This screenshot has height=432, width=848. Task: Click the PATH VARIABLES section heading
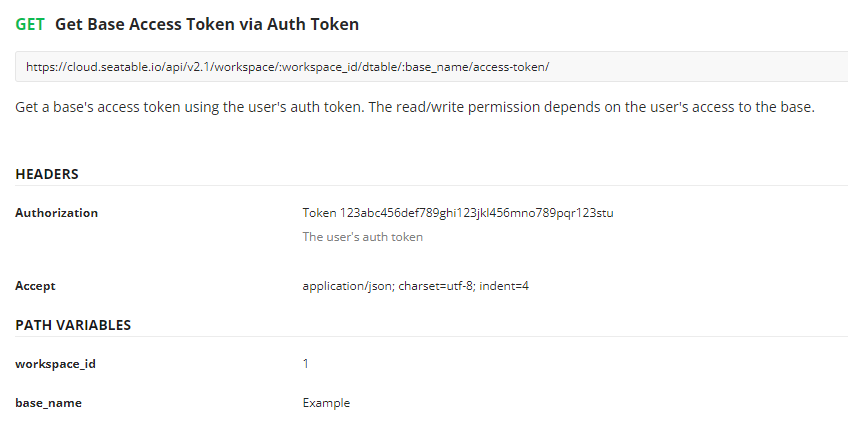[x=73, y=325]
